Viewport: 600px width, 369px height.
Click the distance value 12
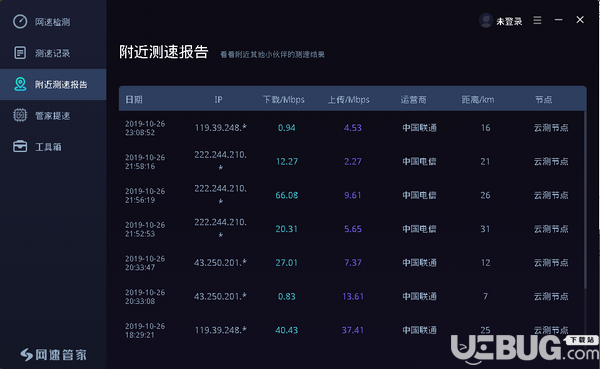click(x=486, y=263)
